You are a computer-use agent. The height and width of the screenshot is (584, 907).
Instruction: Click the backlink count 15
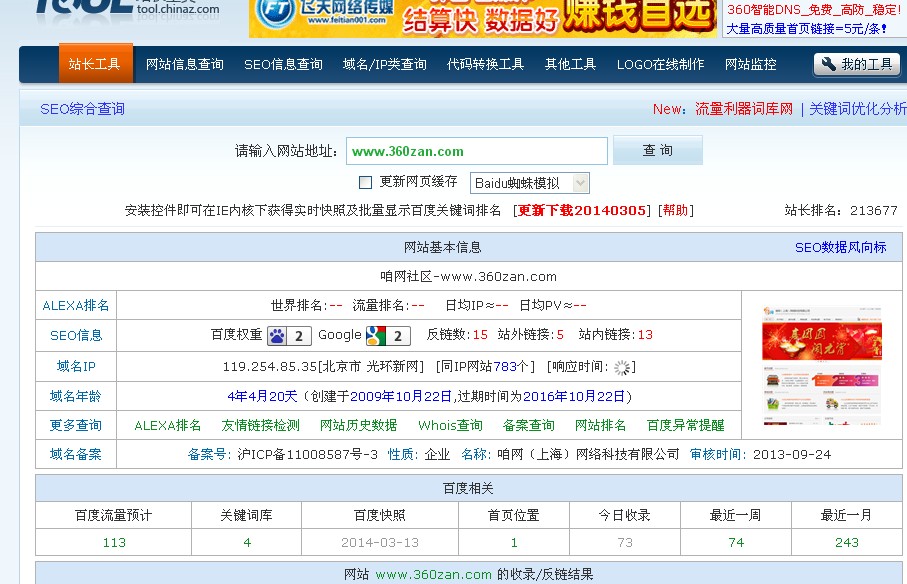(x=480, y=335)
